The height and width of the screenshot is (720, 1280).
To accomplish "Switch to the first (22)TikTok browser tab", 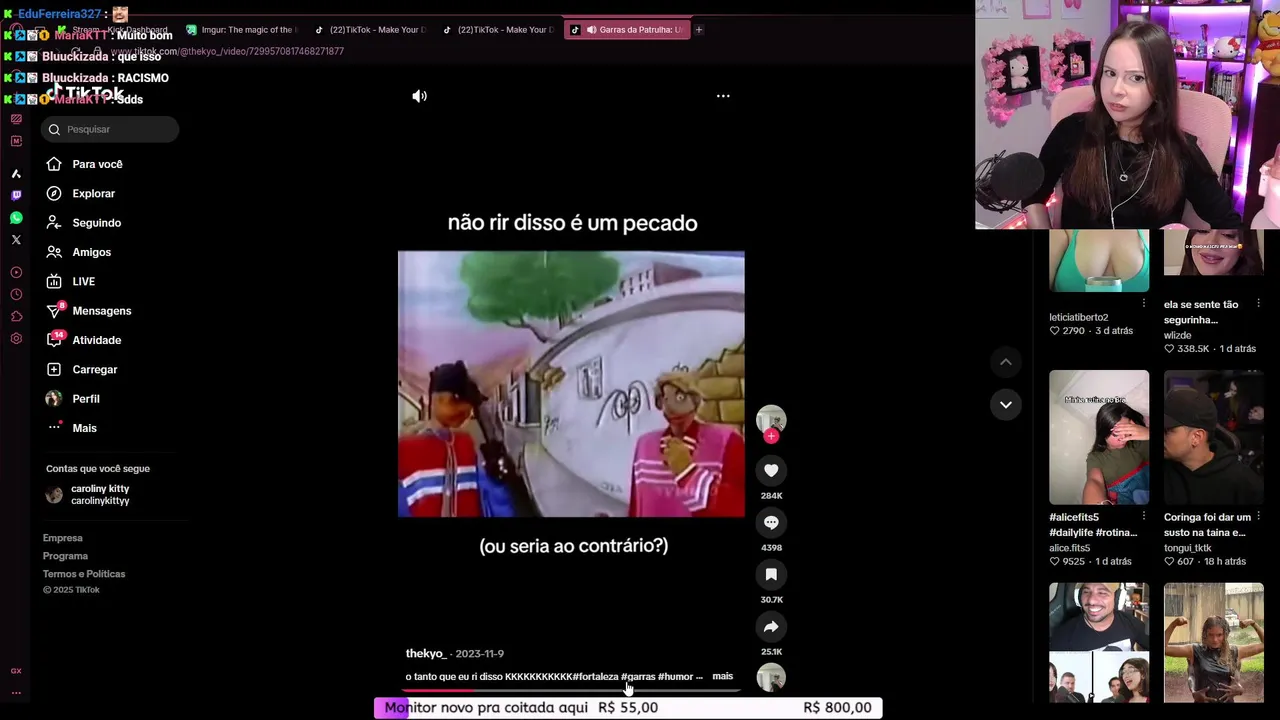I will (x=370, y=30).
